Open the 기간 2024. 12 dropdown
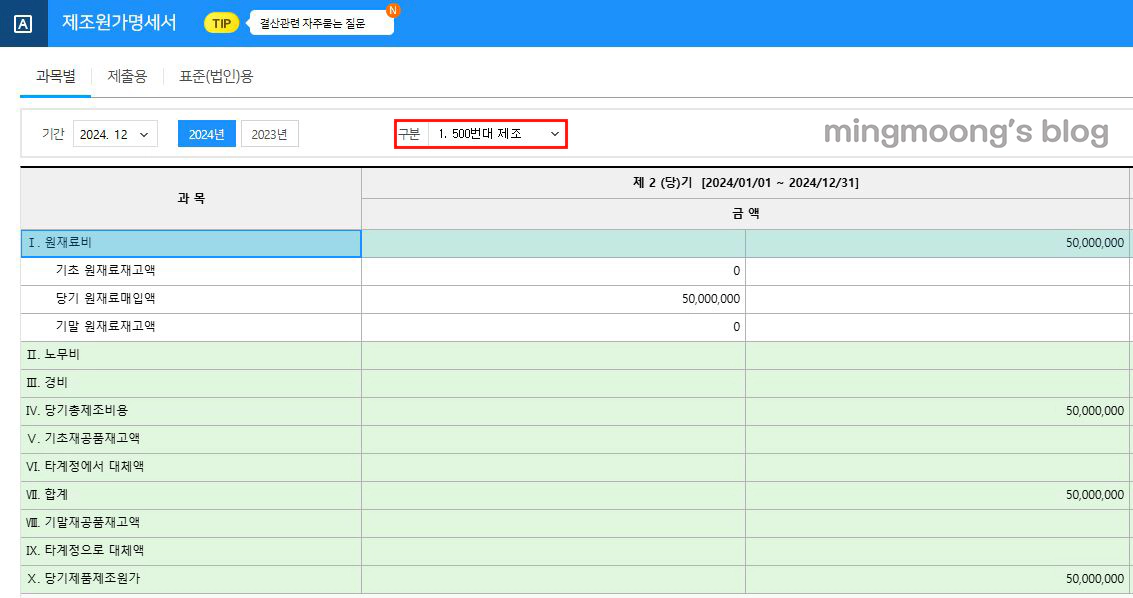1133x598 pixels. (x=115, y=134)
